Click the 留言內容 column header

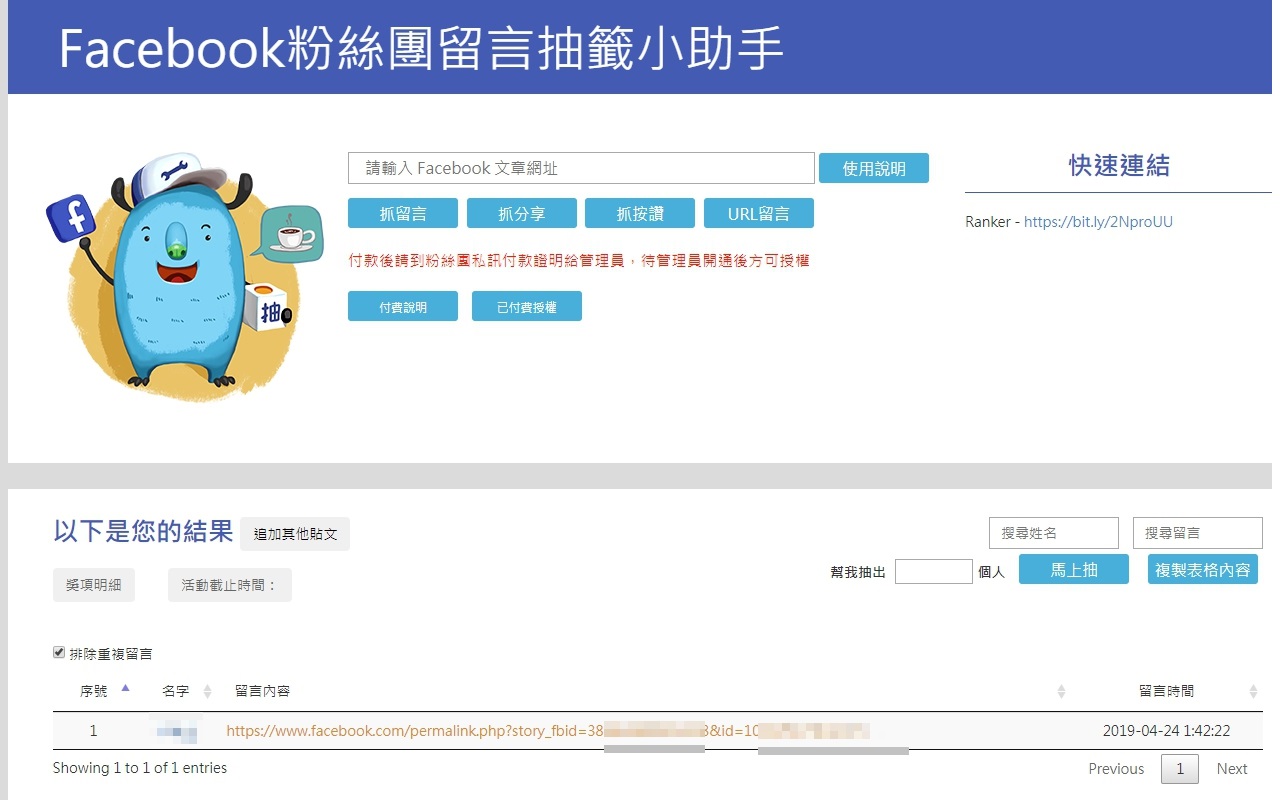tap(262, 691)
